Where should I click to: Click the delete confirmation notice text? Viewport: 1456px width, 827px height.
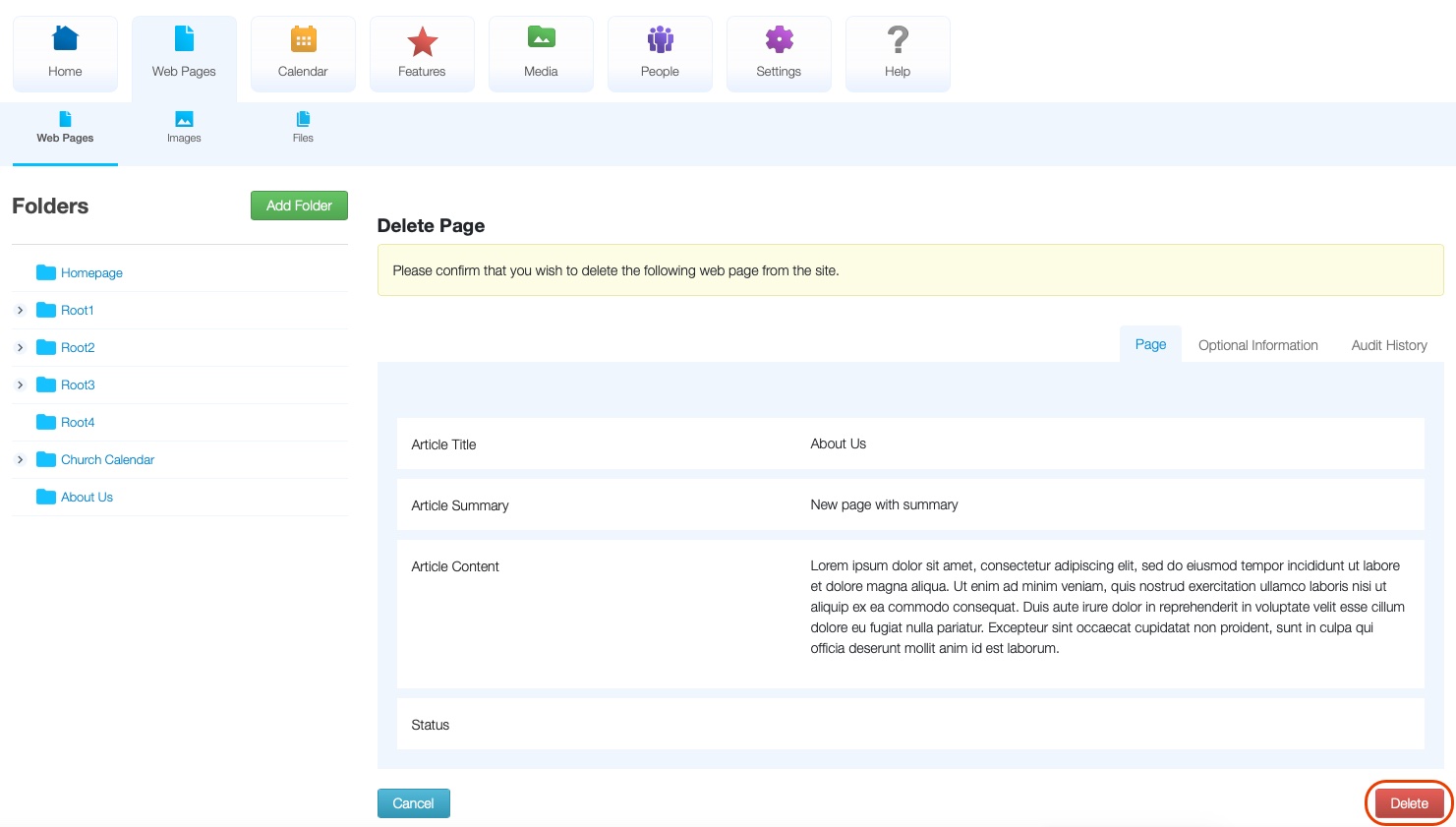click(615, 270)
